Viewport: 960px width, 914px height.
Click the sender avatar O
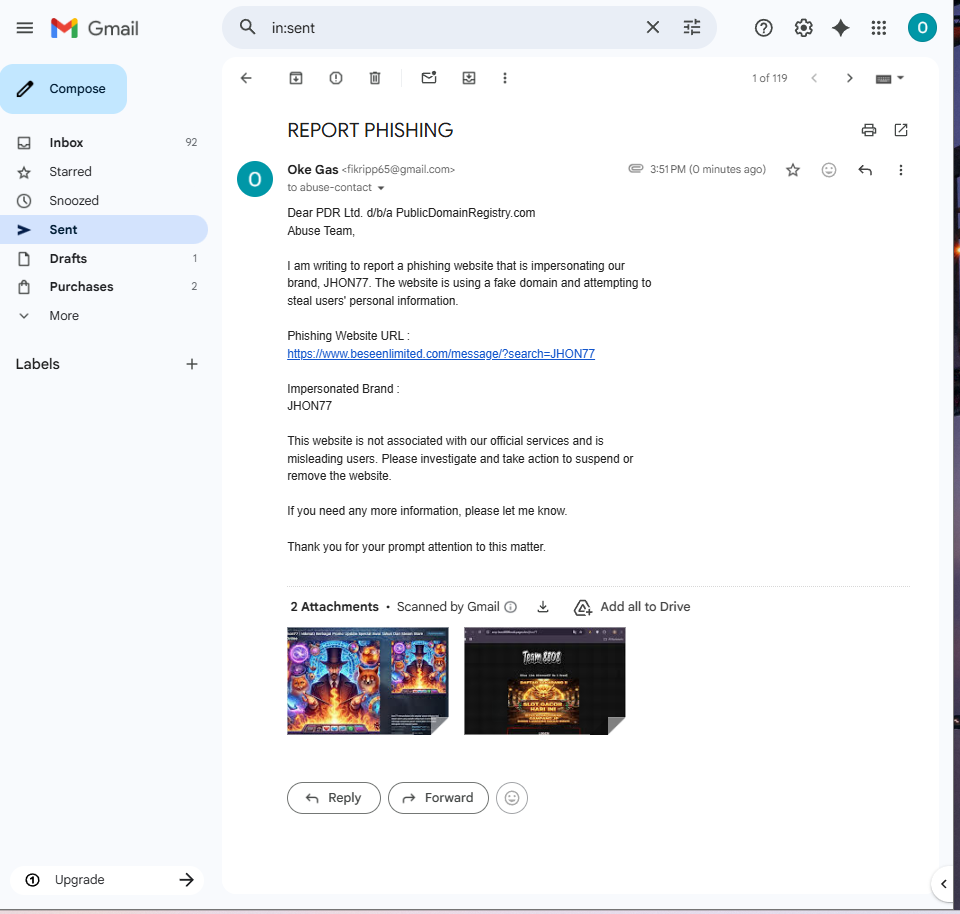click(255, 179)
